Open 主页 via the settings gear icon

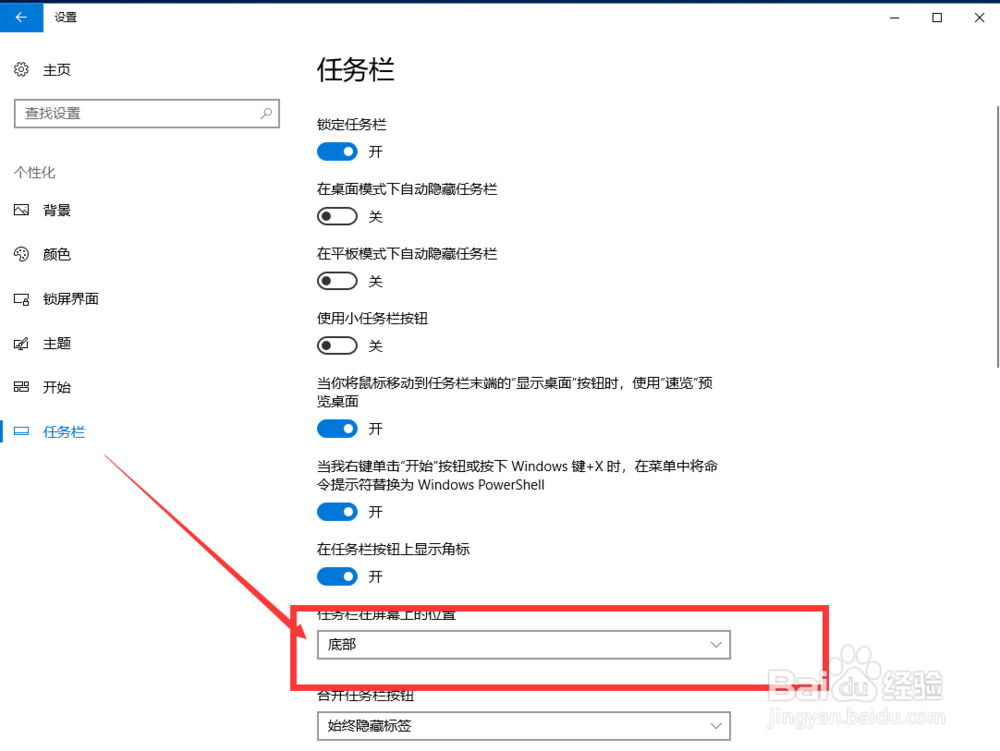click(x=22, y=69)
